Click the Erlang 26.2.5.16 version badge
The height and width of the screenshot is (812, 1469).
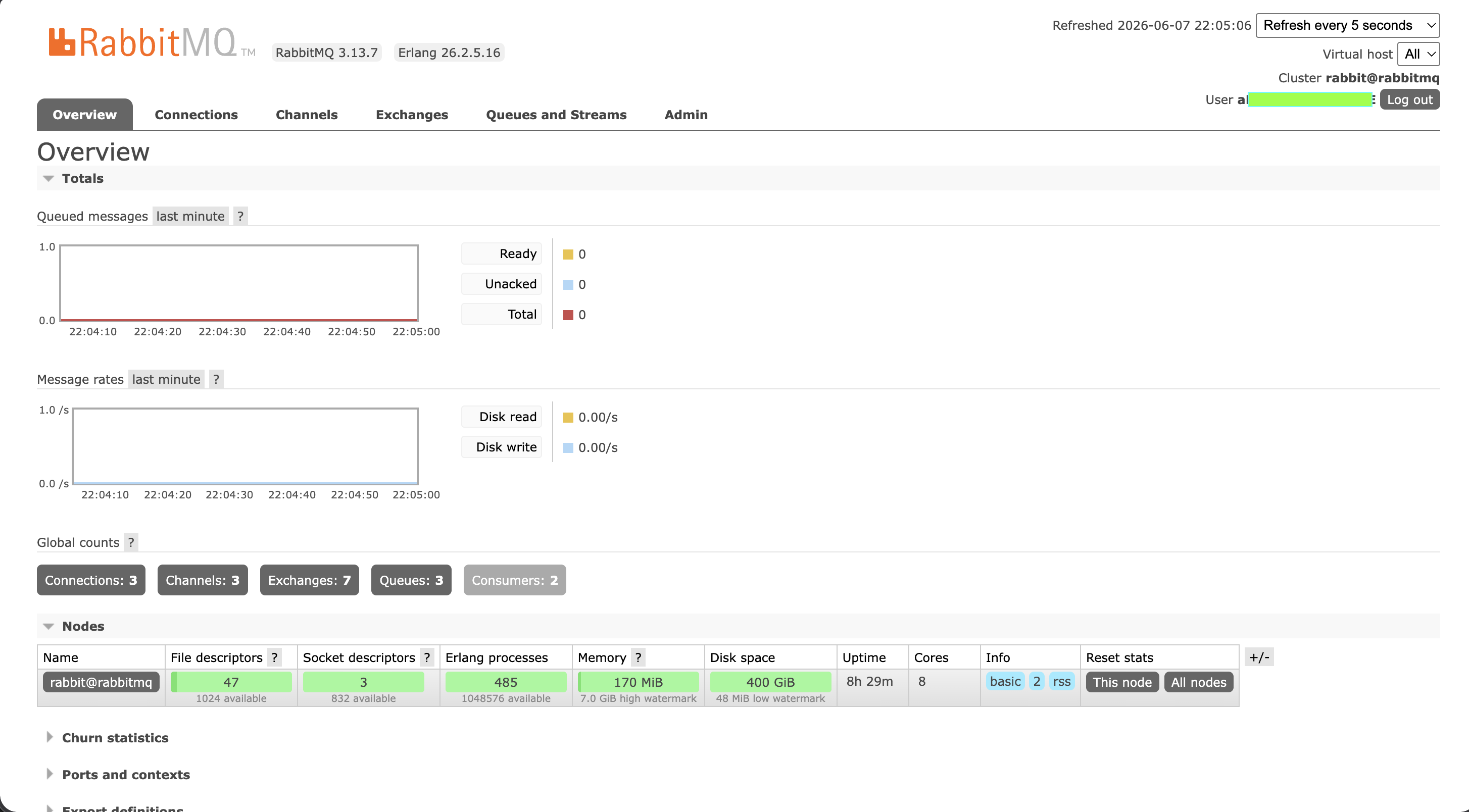pyautogui.click(x=450, y=53)
